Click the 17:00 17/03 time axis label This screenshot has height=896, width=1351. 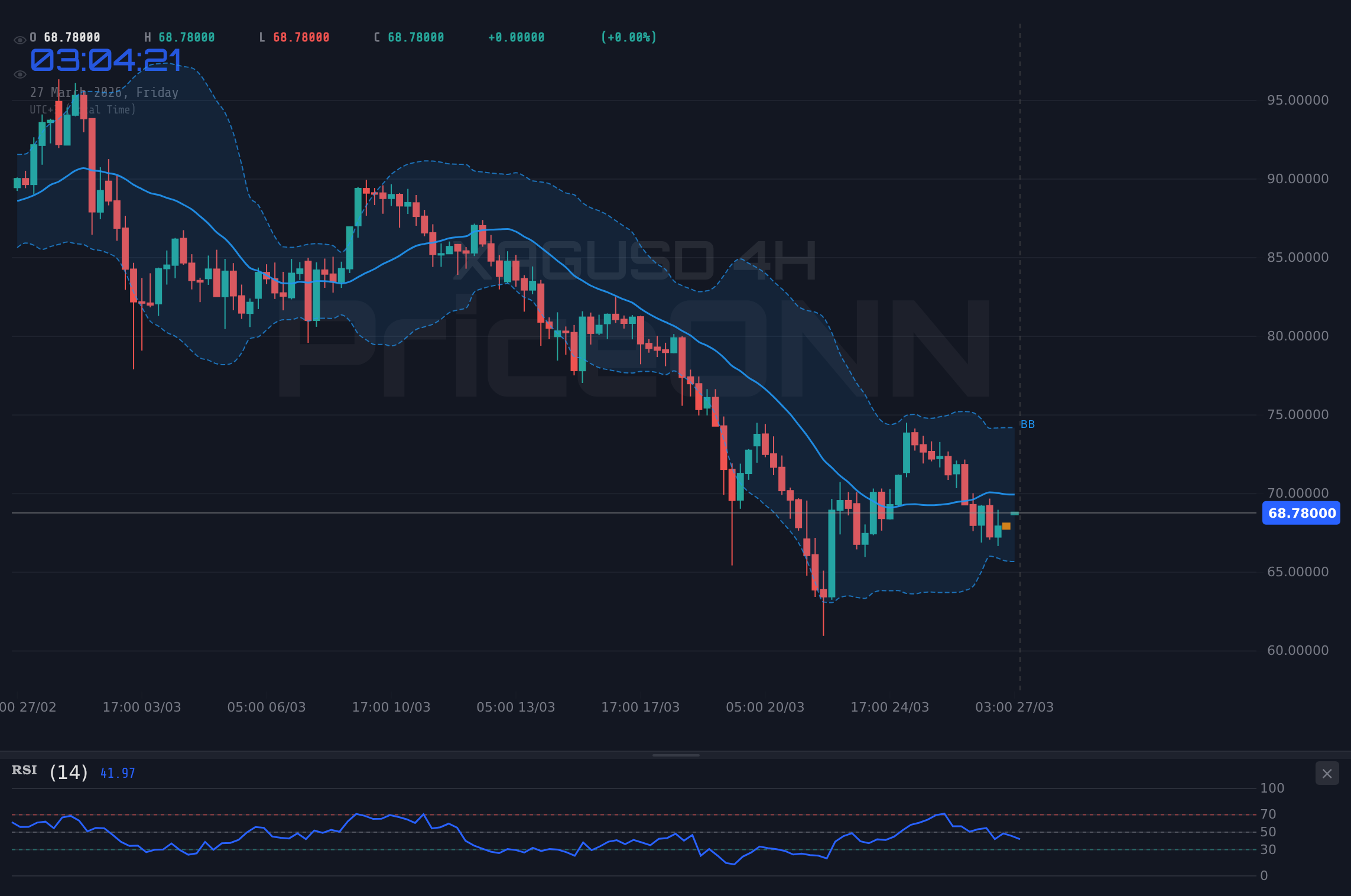pyautogui.click(x=640, y=706)
